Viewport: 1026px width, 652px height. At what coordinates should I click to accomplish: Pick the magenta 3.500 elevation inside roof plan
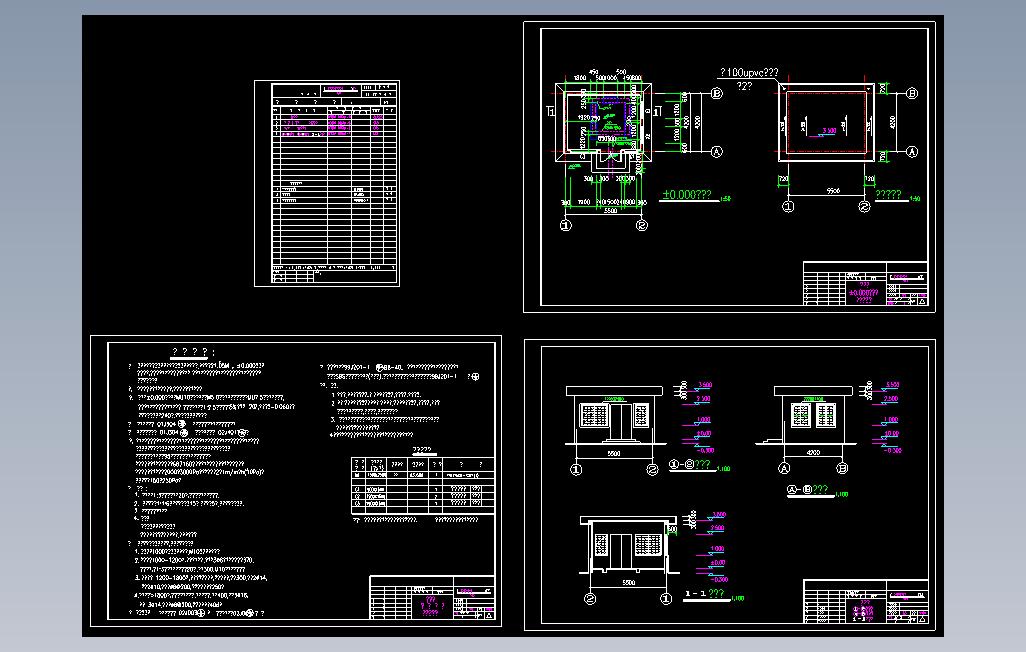coord(830,131)
